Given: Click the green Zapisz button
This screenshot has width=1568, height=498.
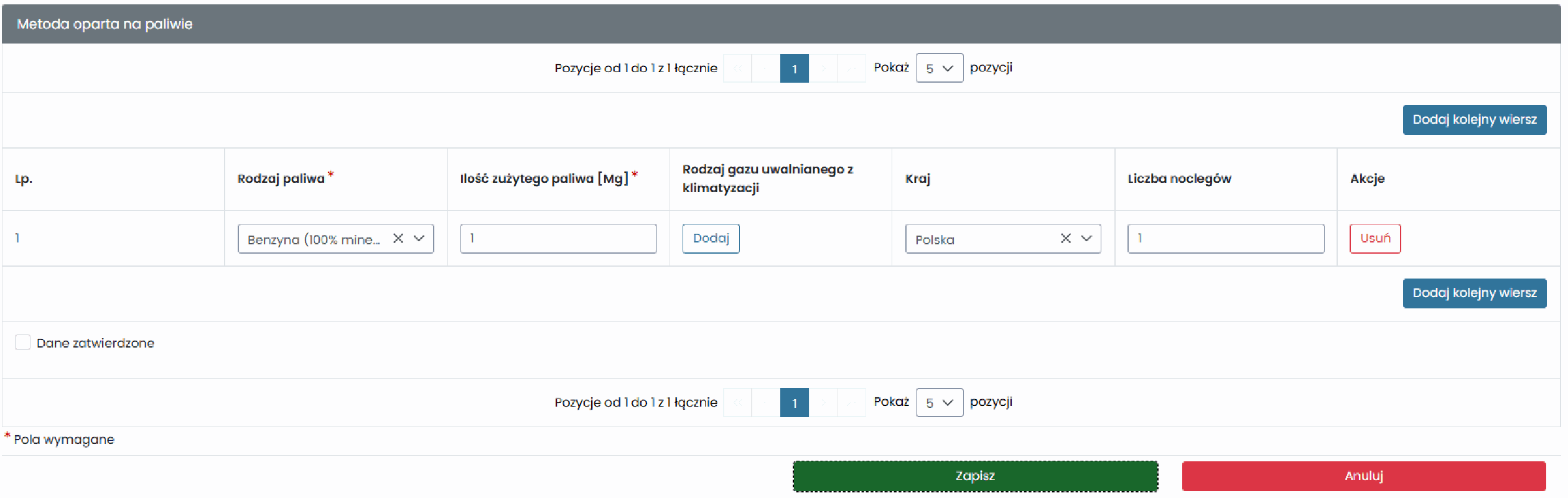Looking at the screenshot, I should [976, 476].
